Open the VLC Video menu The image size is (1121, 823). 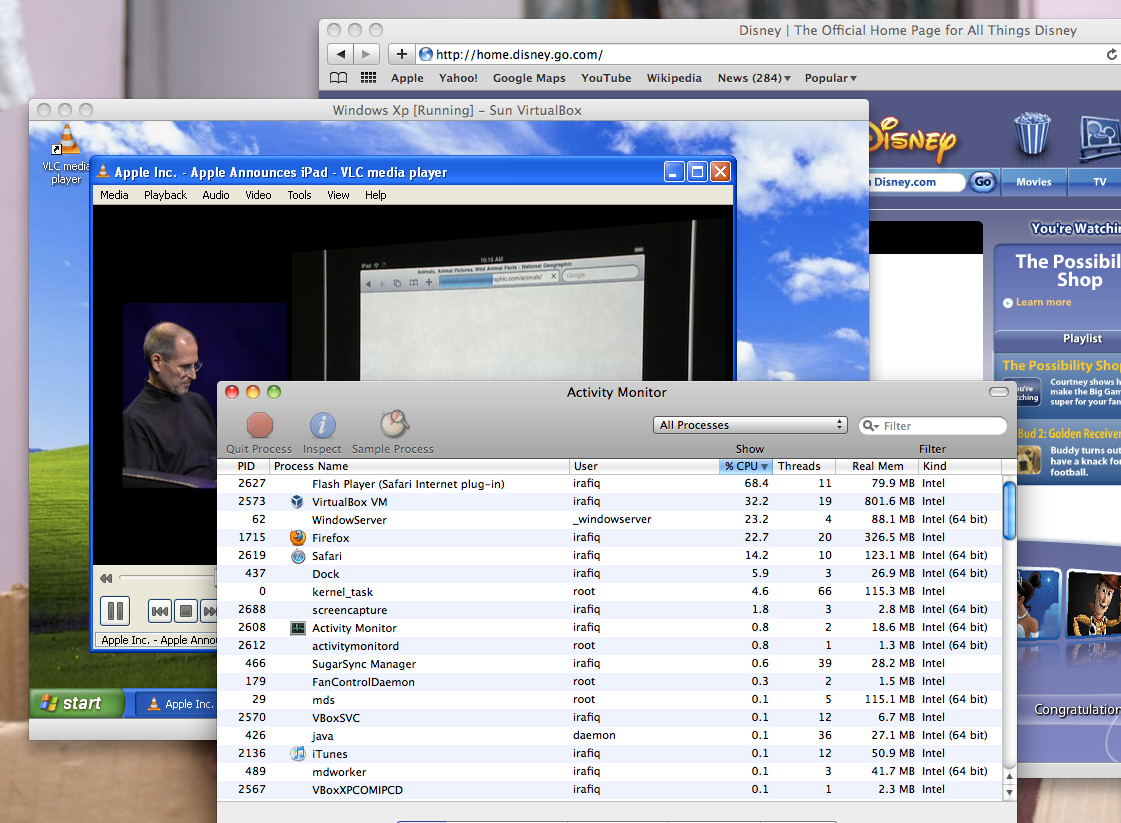click(x=258, y=195)
